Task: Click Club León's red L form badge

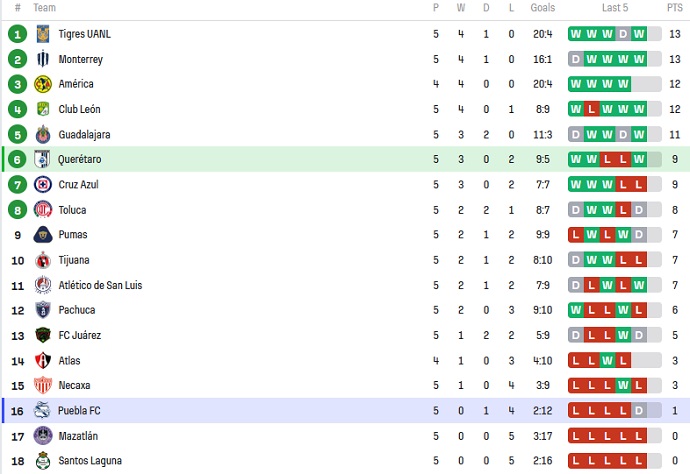Action: (591, 109)
